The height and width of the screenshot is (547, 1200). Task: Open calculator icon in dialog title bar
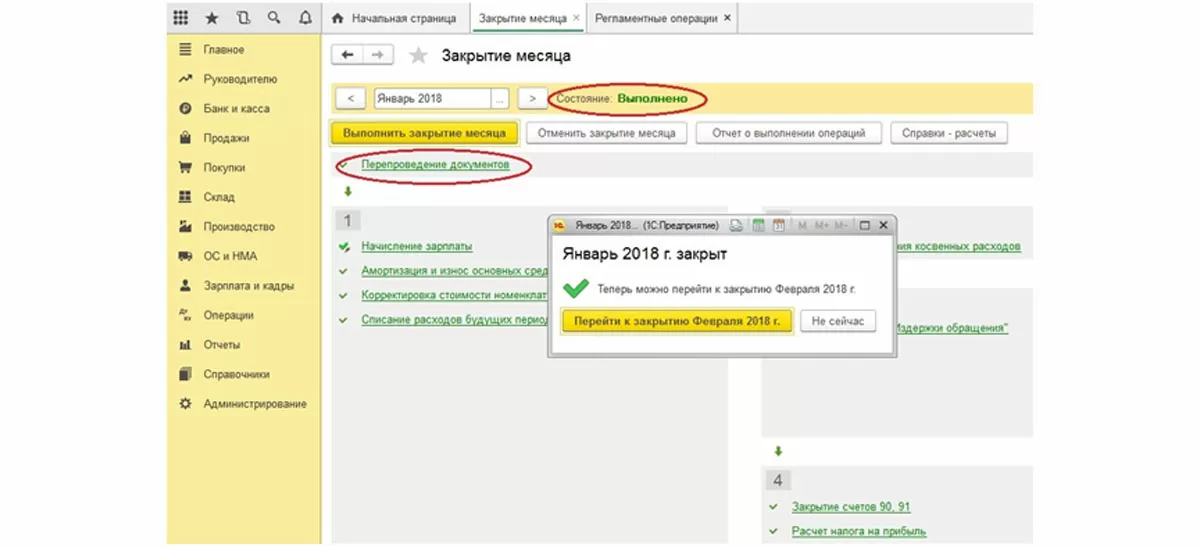tap(757, 226)
